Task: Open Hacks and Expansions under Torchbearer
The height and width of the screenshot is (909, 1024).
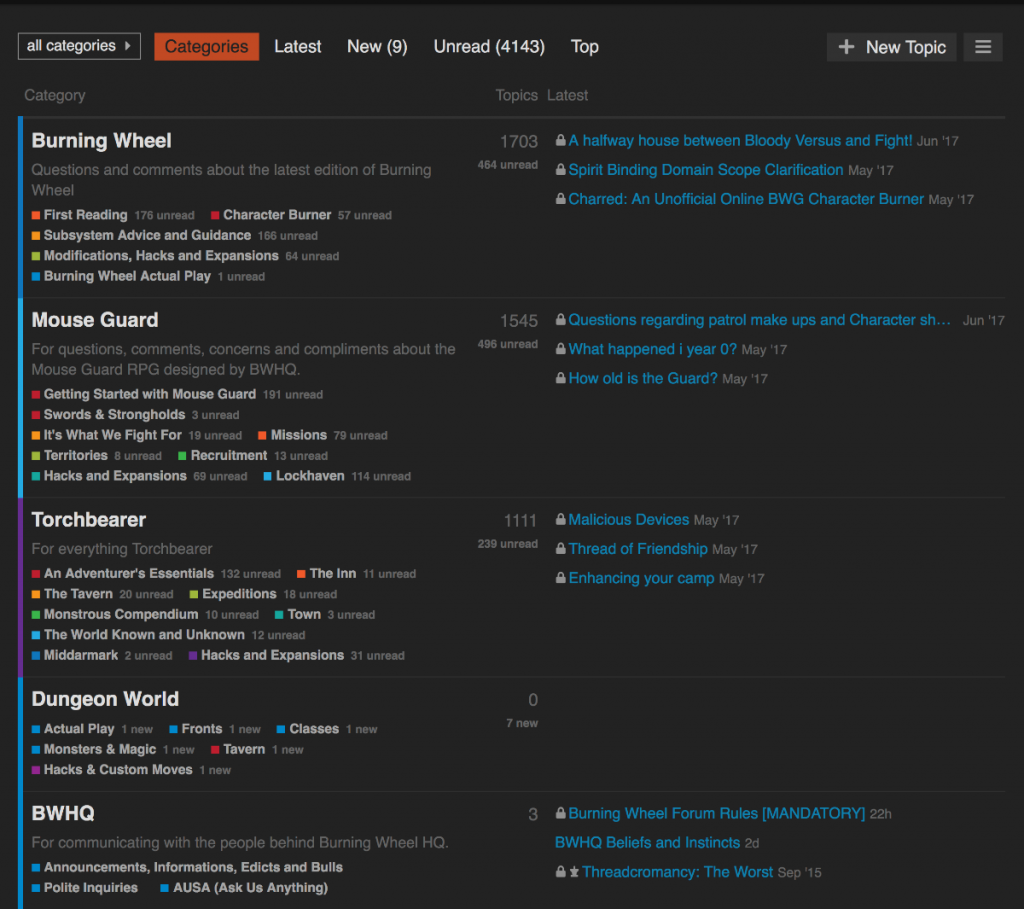Action: coord(272,655)
